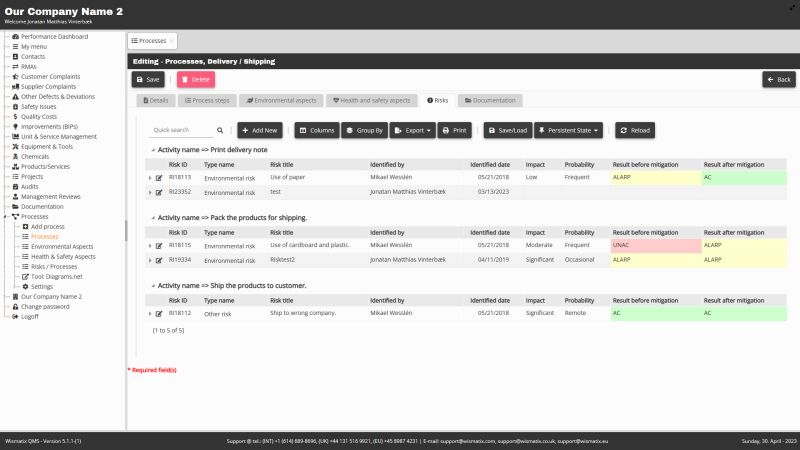Open the Export dropdown
The image size is (800, 450).
[412, 131]
